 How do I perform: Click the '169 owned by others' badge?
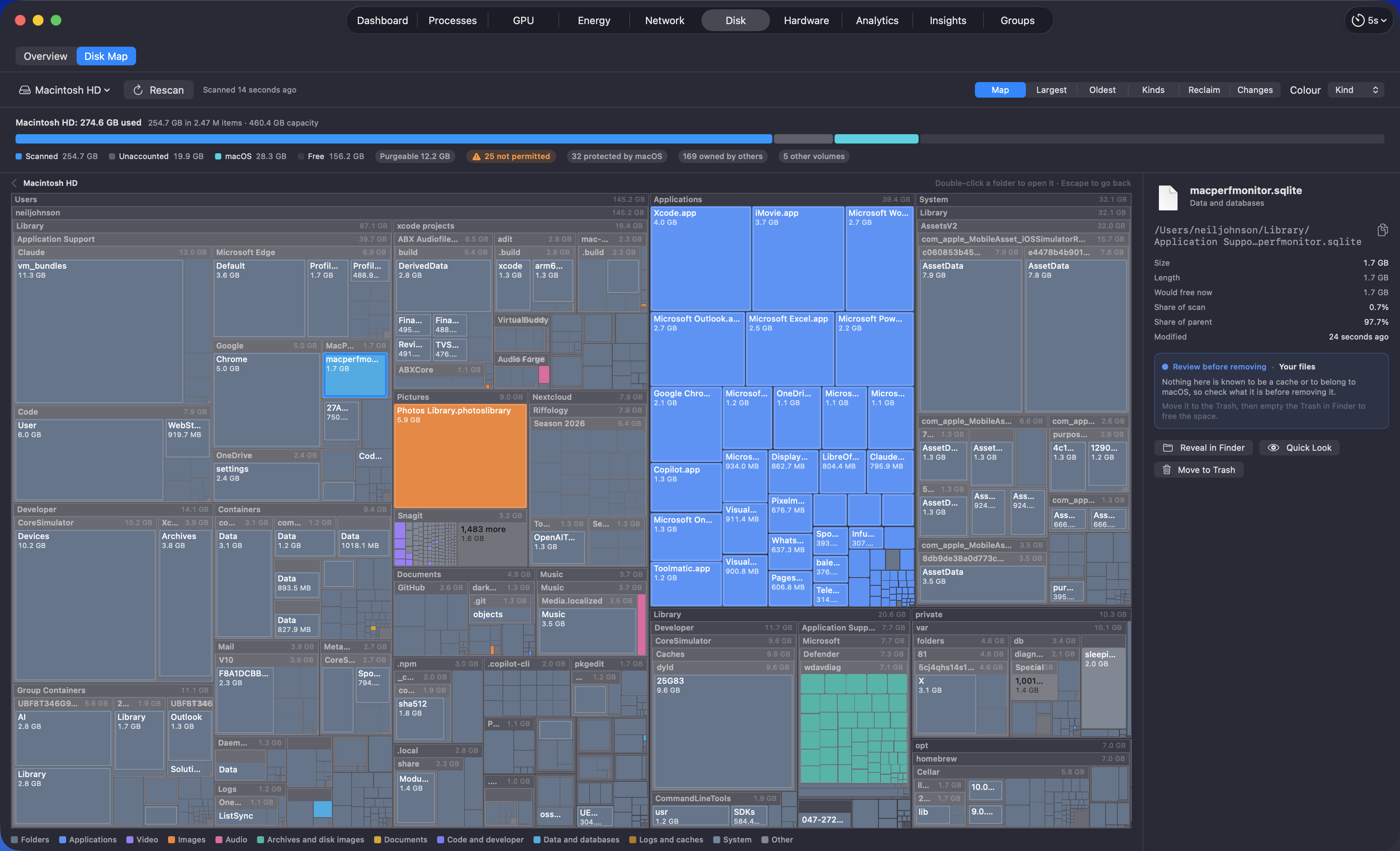click(x=722, y=156)
